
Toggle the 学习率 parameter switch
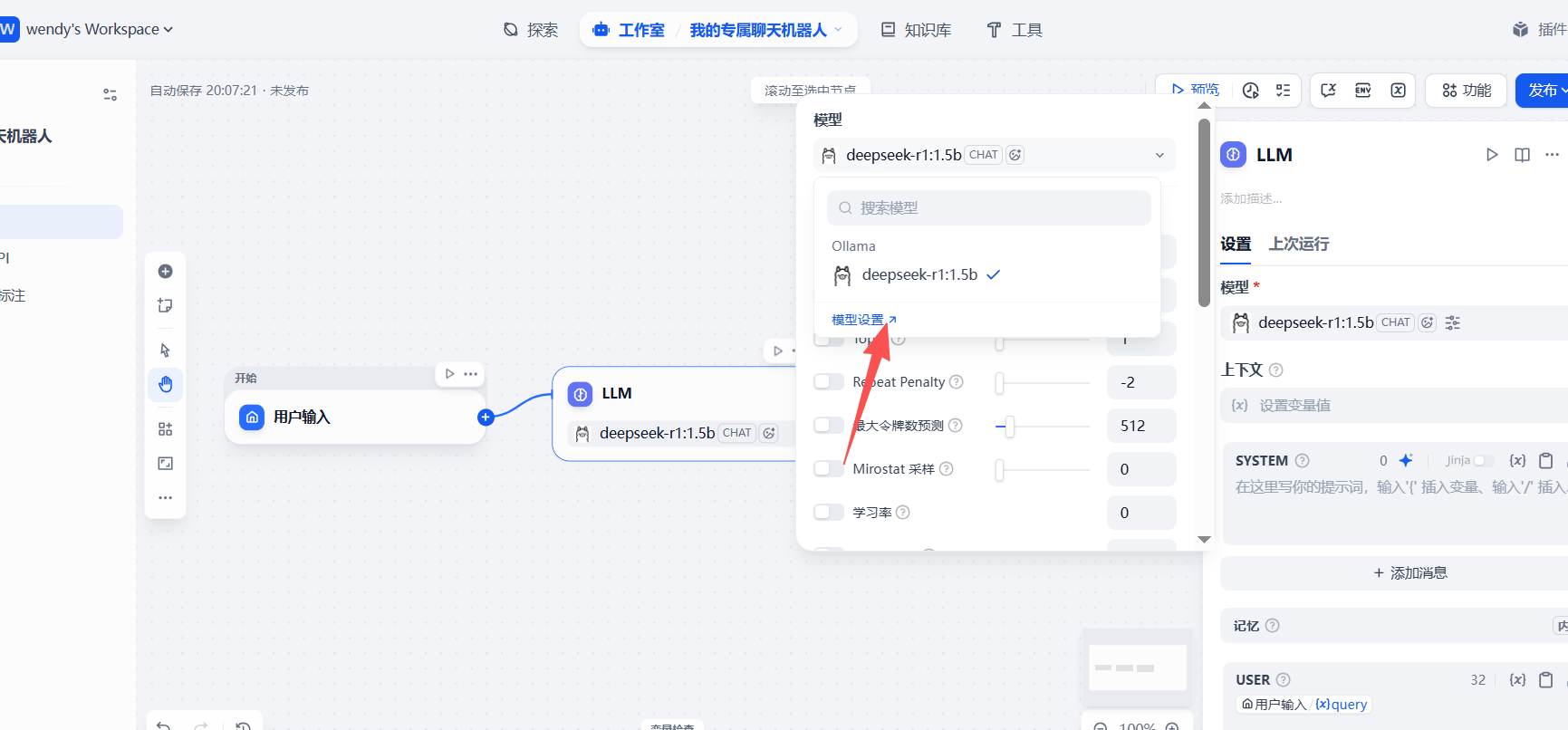tap(829, 513)
